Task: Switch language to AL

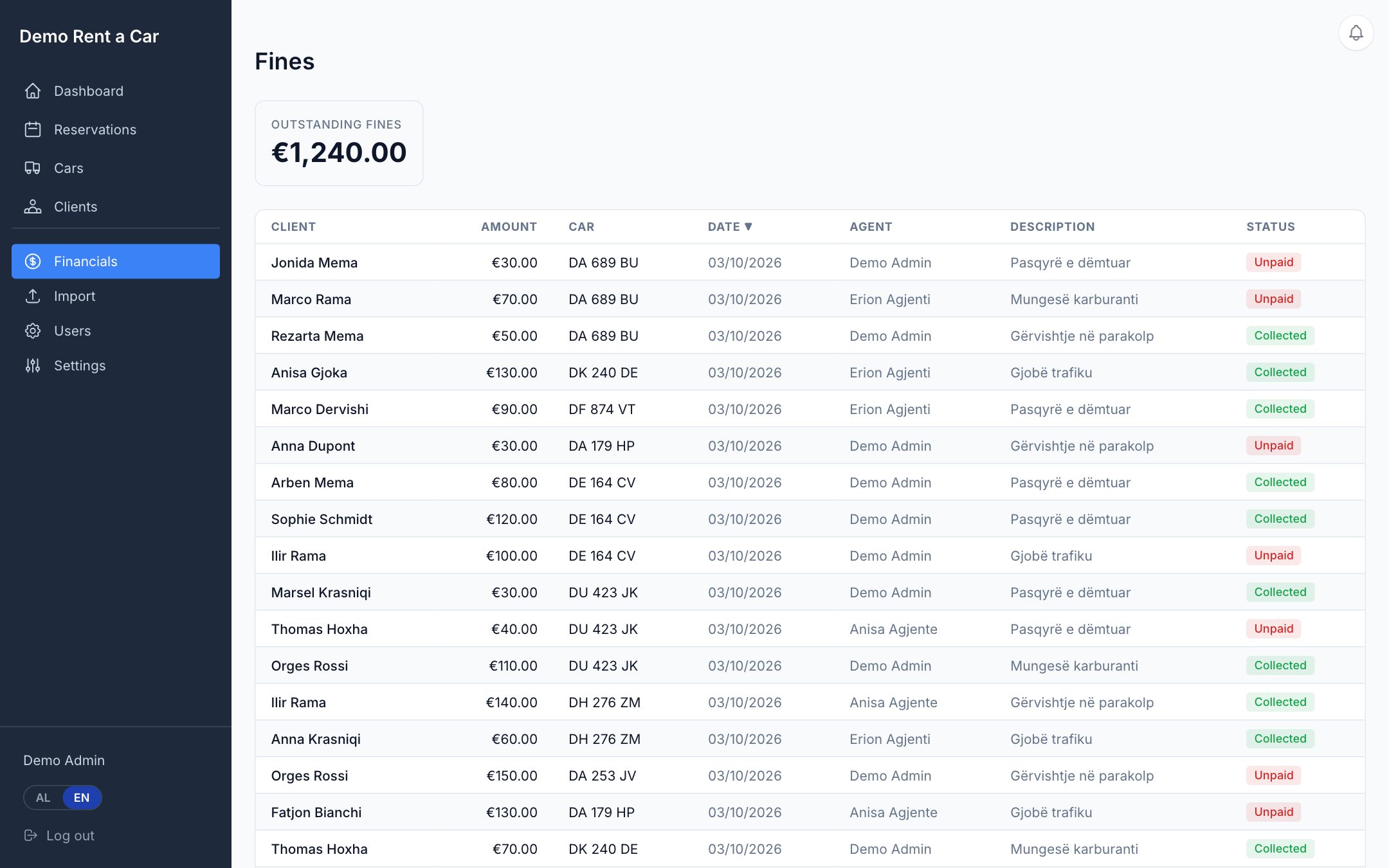Action: coord(43,798)
